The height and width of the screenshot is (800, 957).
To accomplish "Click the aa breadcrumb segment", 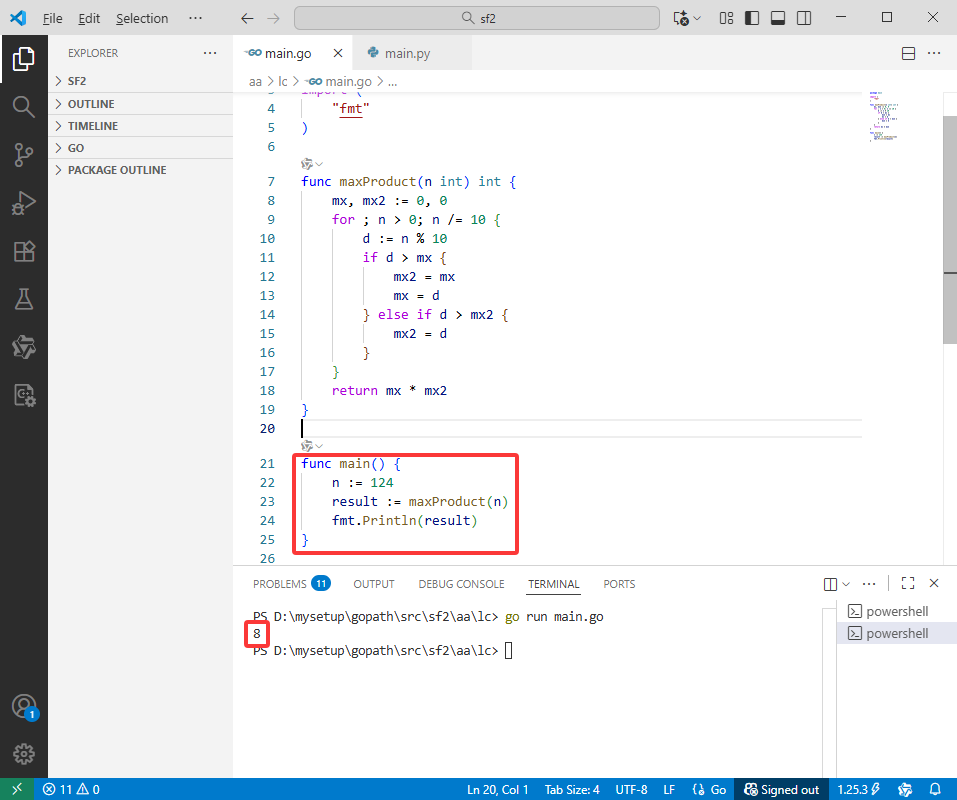I will pyautogui.click(x=255, y=81).
